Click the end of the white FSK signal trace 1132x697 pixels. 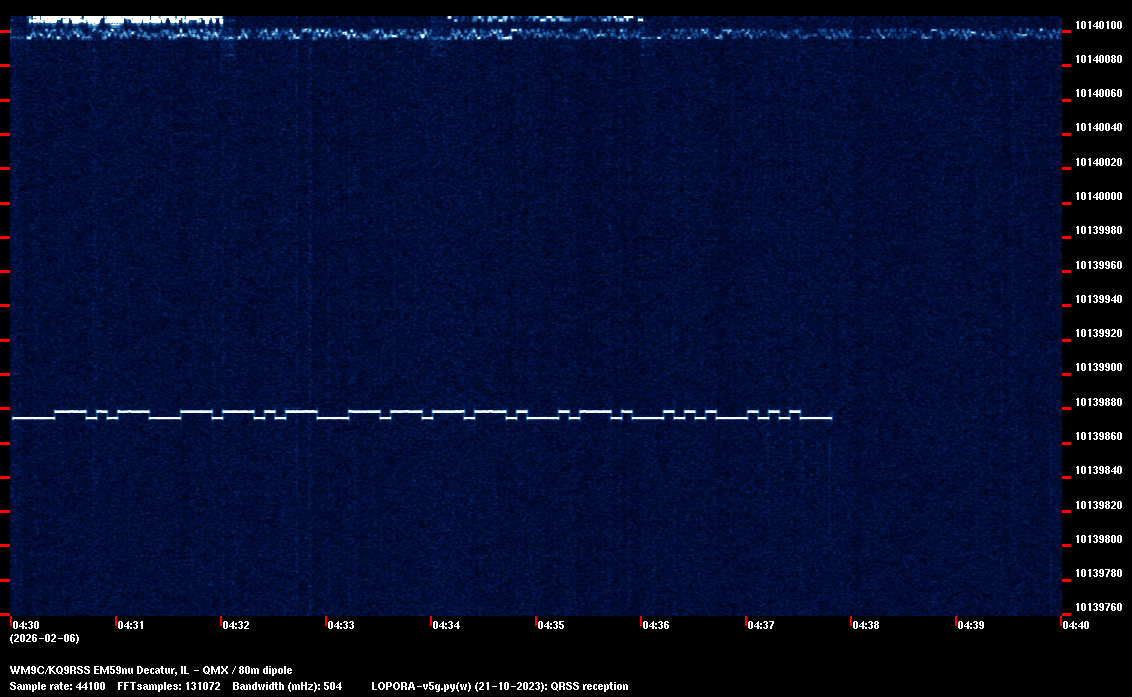pos(830,418)
